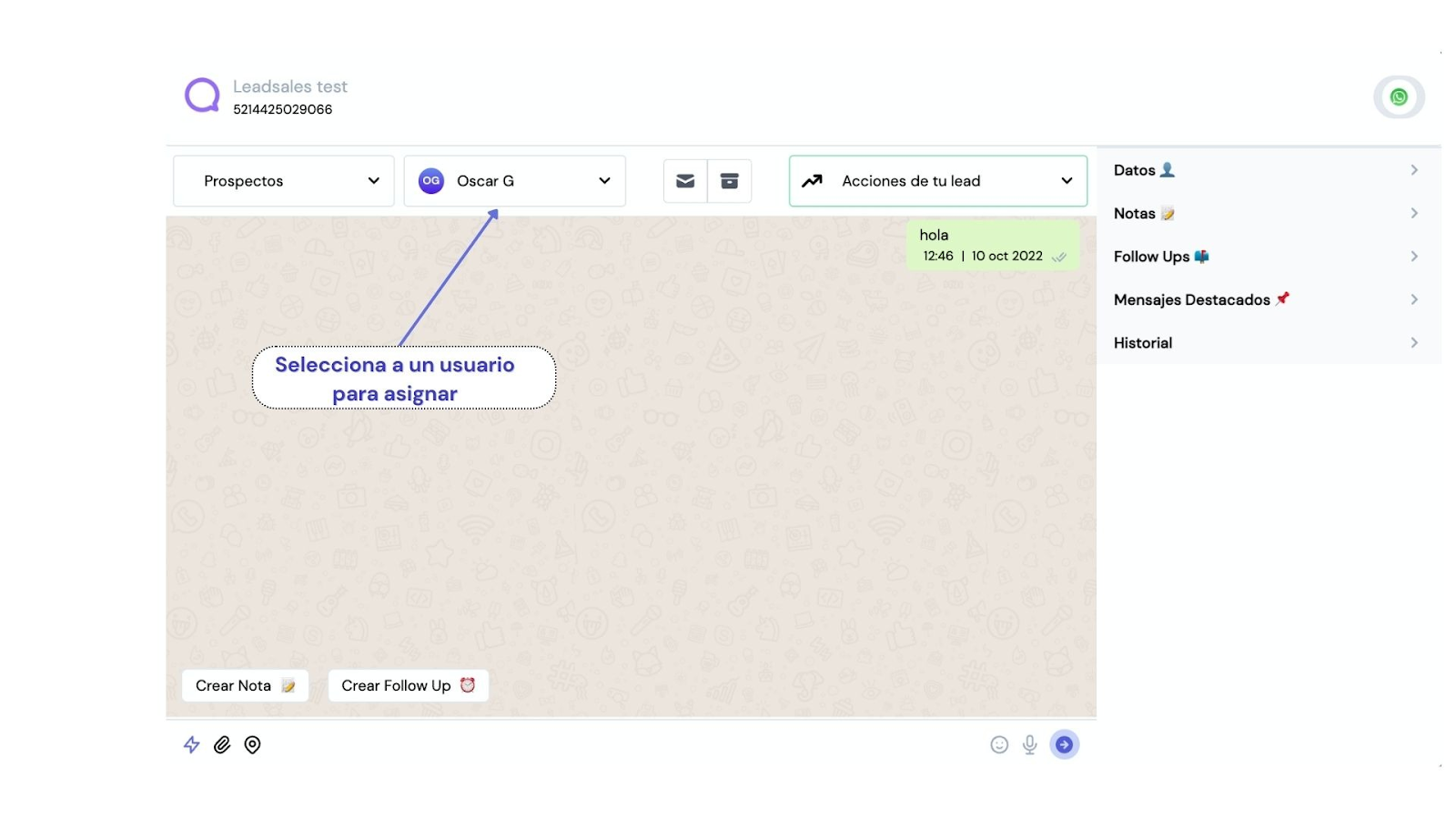Click the archive box icon
The width and height of the screenshot is (1456, 819).
pos(730,181)
